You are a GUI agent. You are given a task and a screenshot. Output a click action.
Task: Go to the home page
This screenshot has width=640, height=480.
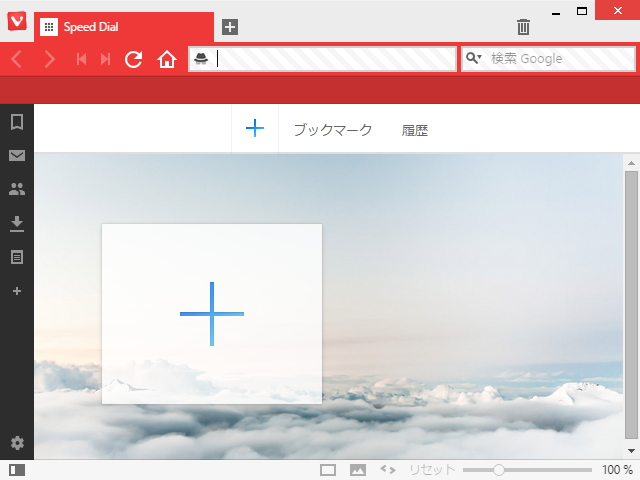167,60
